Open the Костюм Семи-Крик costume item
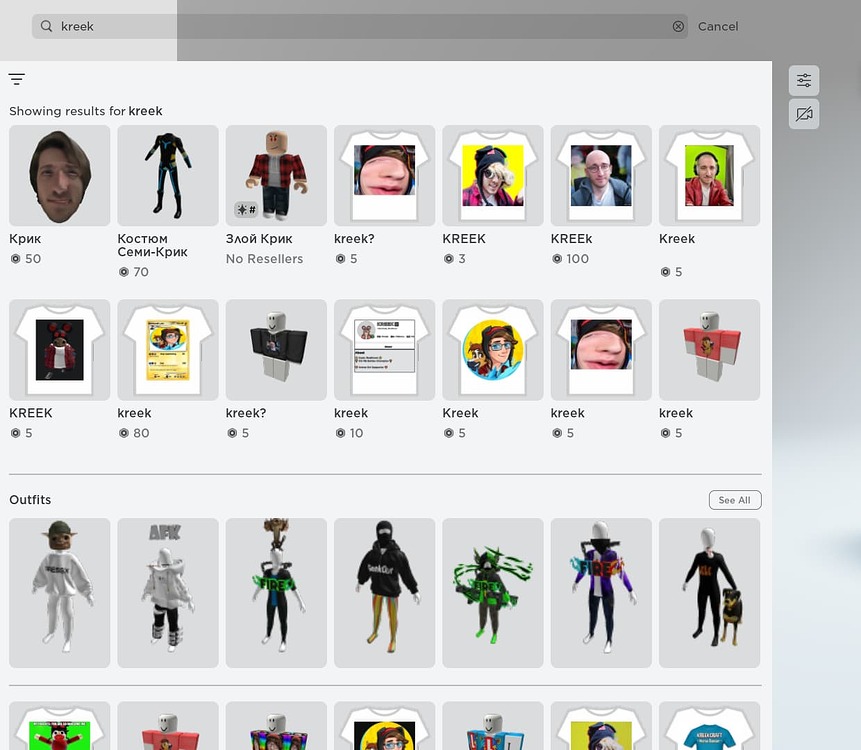Viewport: 861px width, 750px height. (x=167, y=175)
